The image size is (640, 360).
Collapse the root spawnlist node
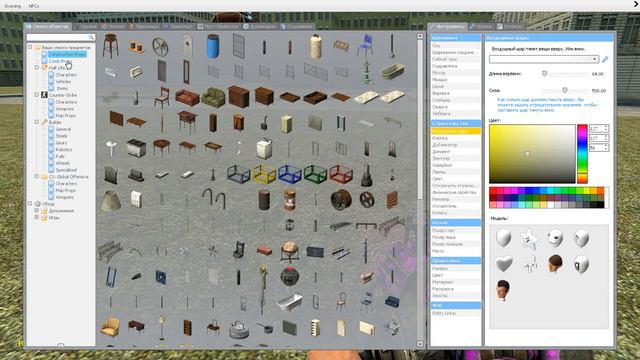tap(30, 47)
